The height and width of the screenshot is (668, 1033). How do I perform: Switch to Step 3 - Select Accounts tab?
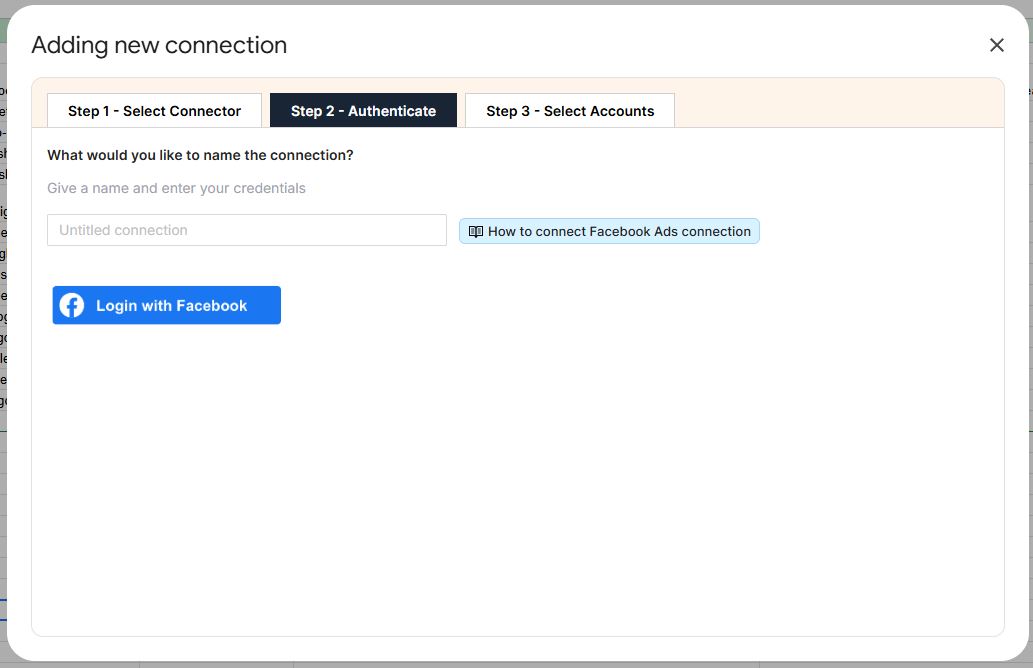[x=570, y=111]
